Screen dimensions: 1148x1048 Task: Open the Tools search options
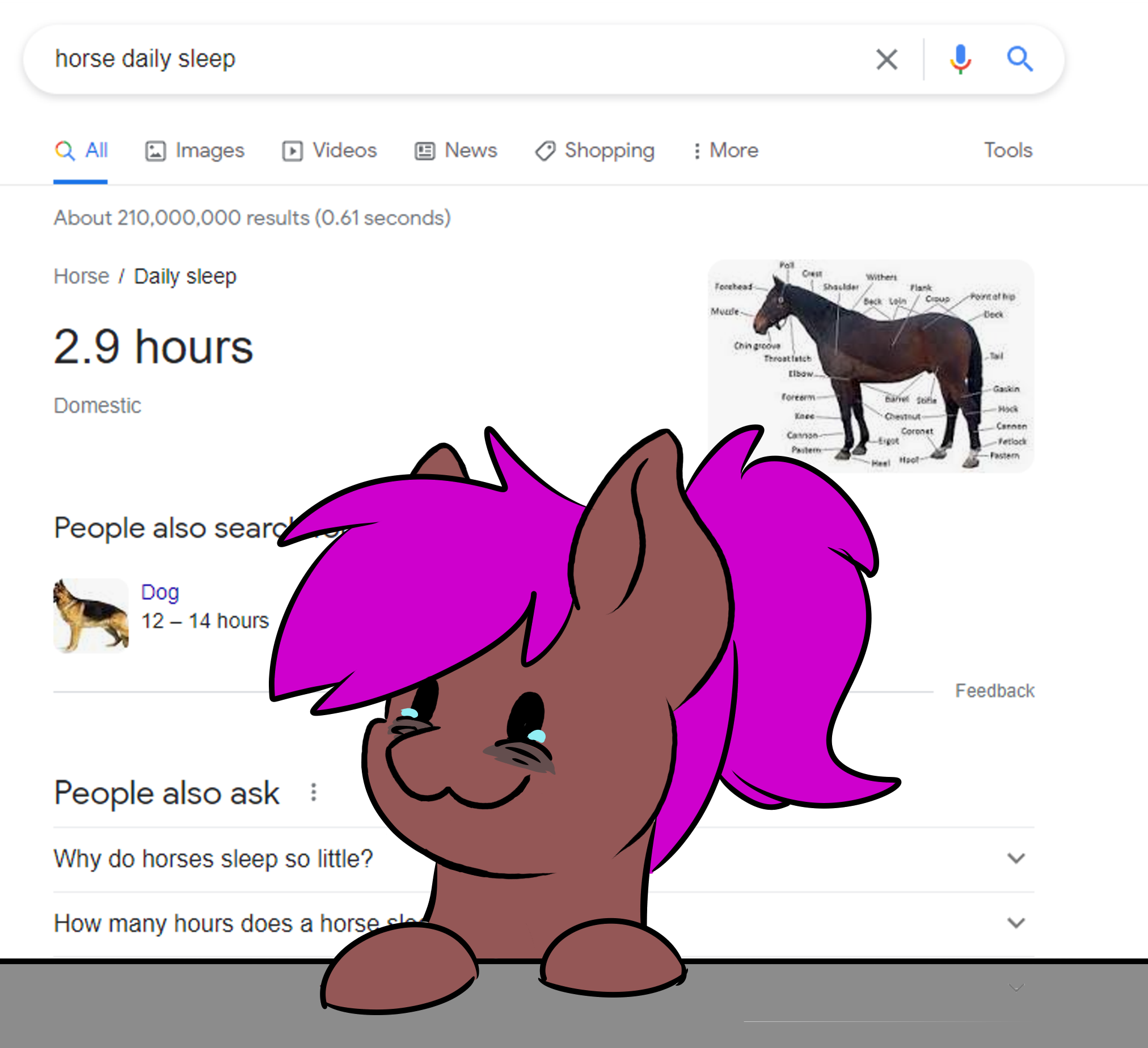(x=1008, y=150)
